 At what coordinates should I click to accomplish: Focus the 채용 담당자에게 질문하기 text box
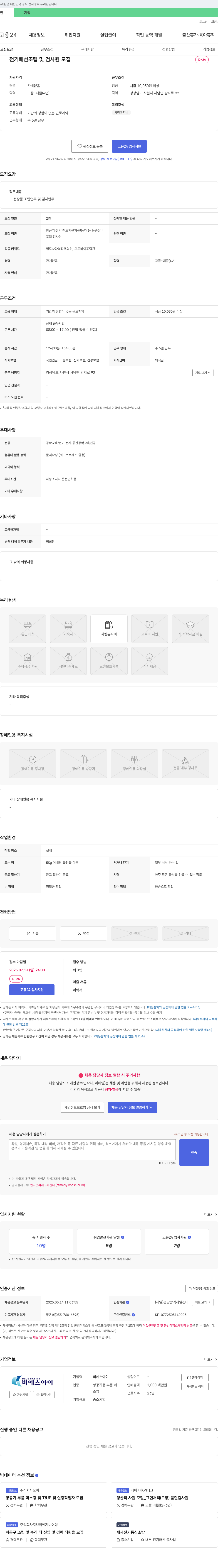pos(93,1150)
